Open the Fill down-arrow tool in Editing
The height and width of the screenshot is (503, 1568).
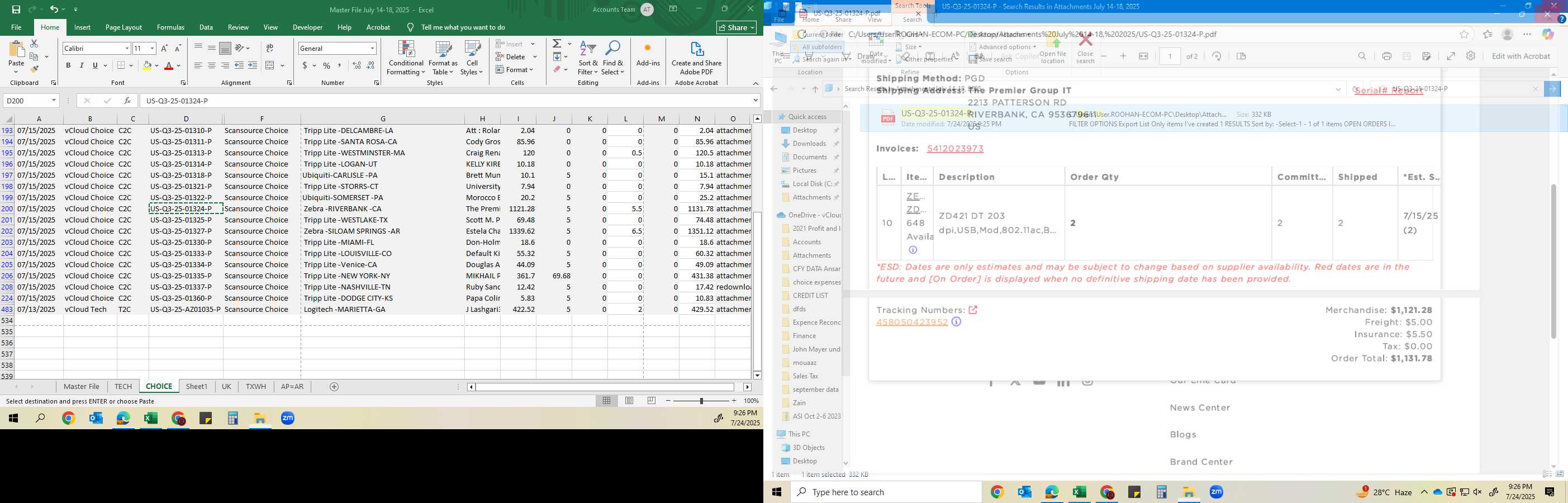(557, 56)
